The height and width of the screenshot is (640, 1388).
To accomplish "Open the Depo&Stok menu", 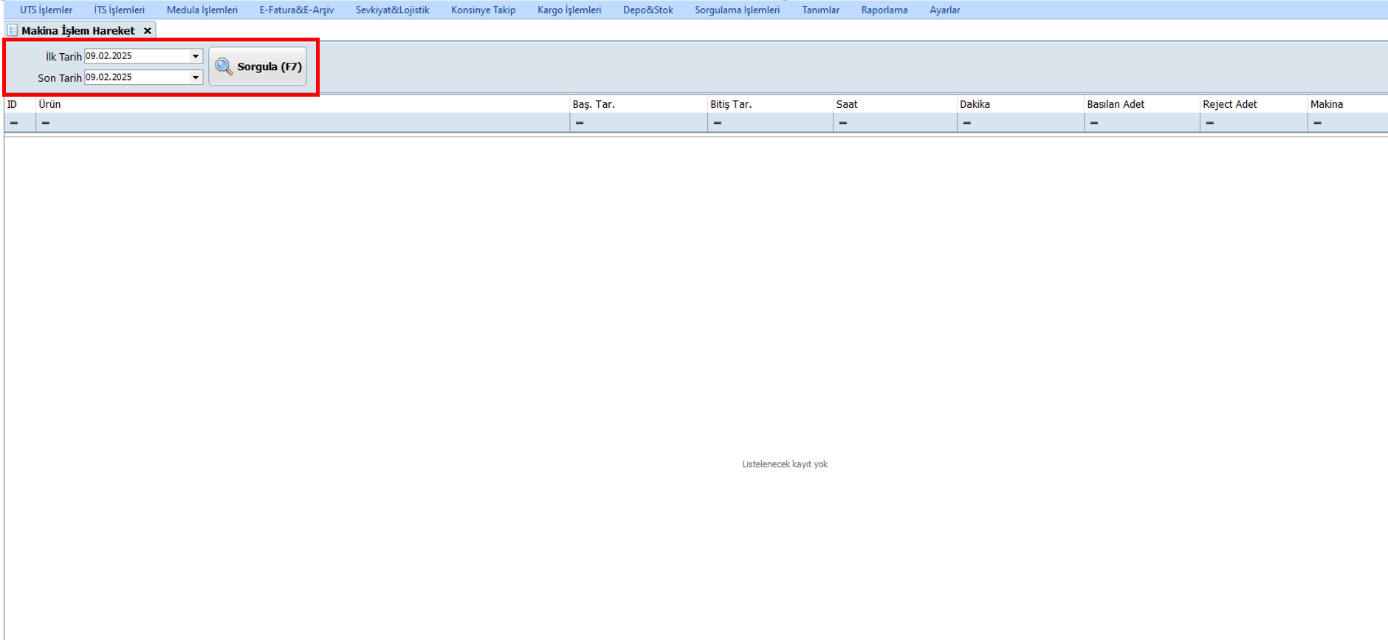I will (x=648, y=10).
